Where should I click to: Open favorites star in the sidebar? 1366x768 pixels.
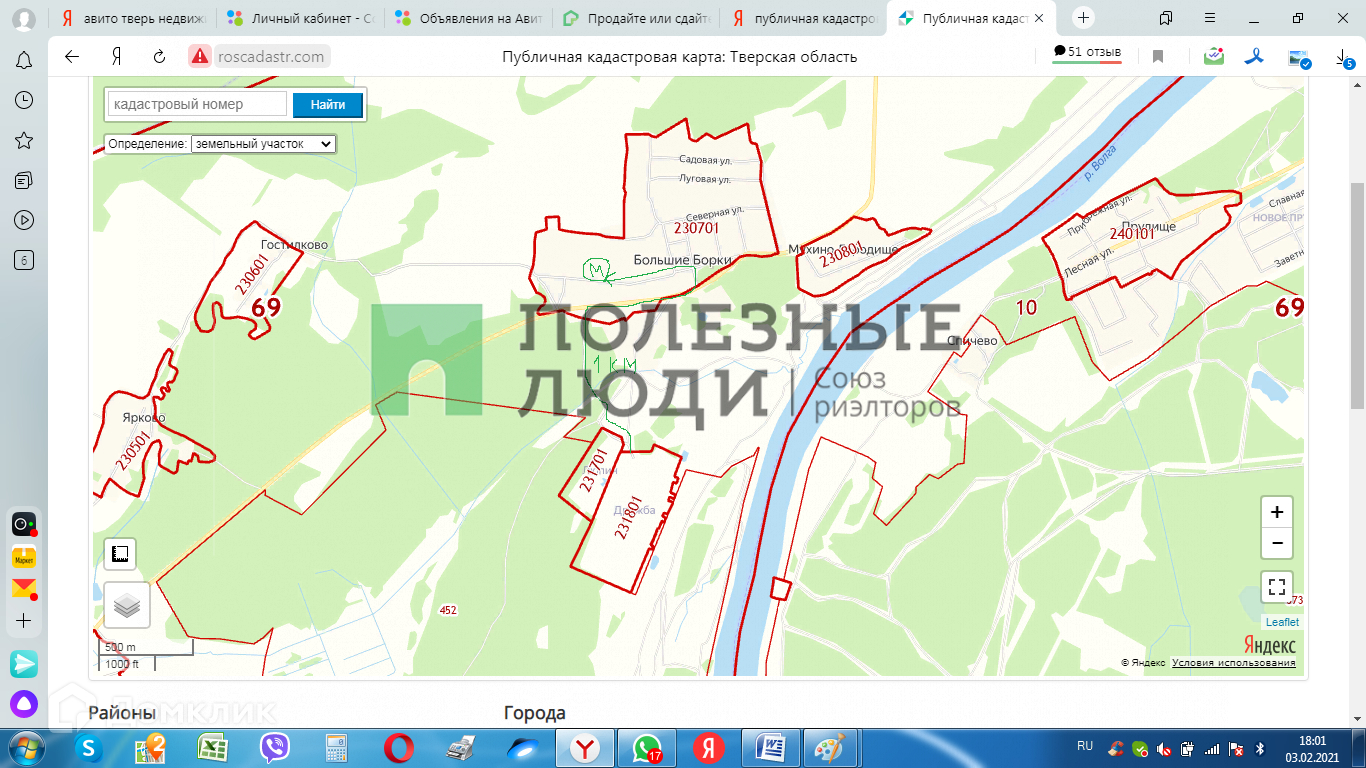click(24, 140)
